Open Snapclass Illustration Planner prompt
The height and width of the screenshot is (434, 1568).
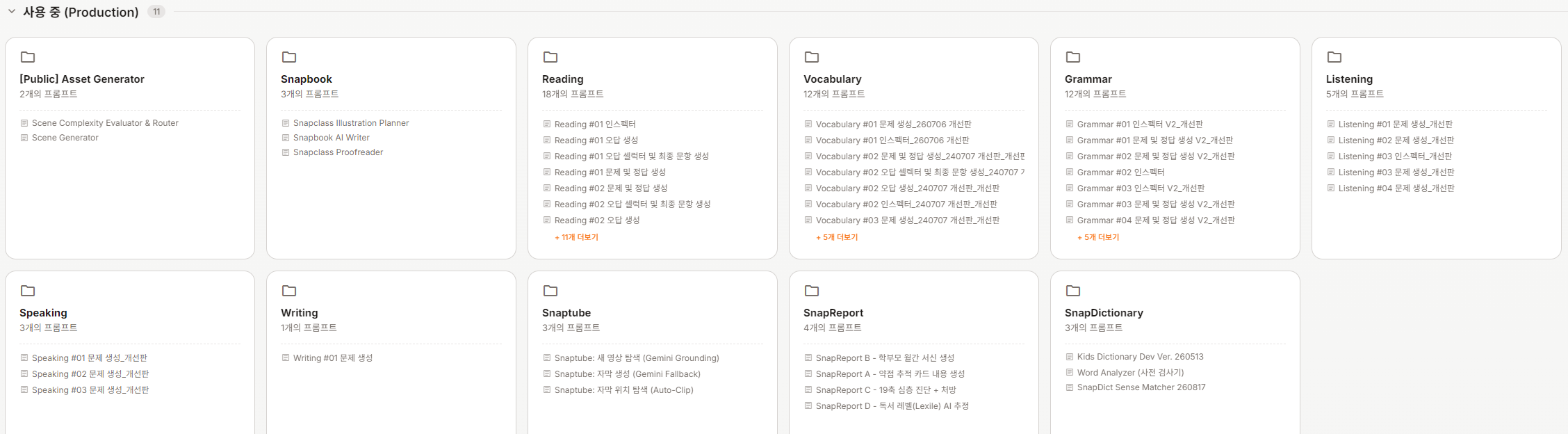coord(351,123)
